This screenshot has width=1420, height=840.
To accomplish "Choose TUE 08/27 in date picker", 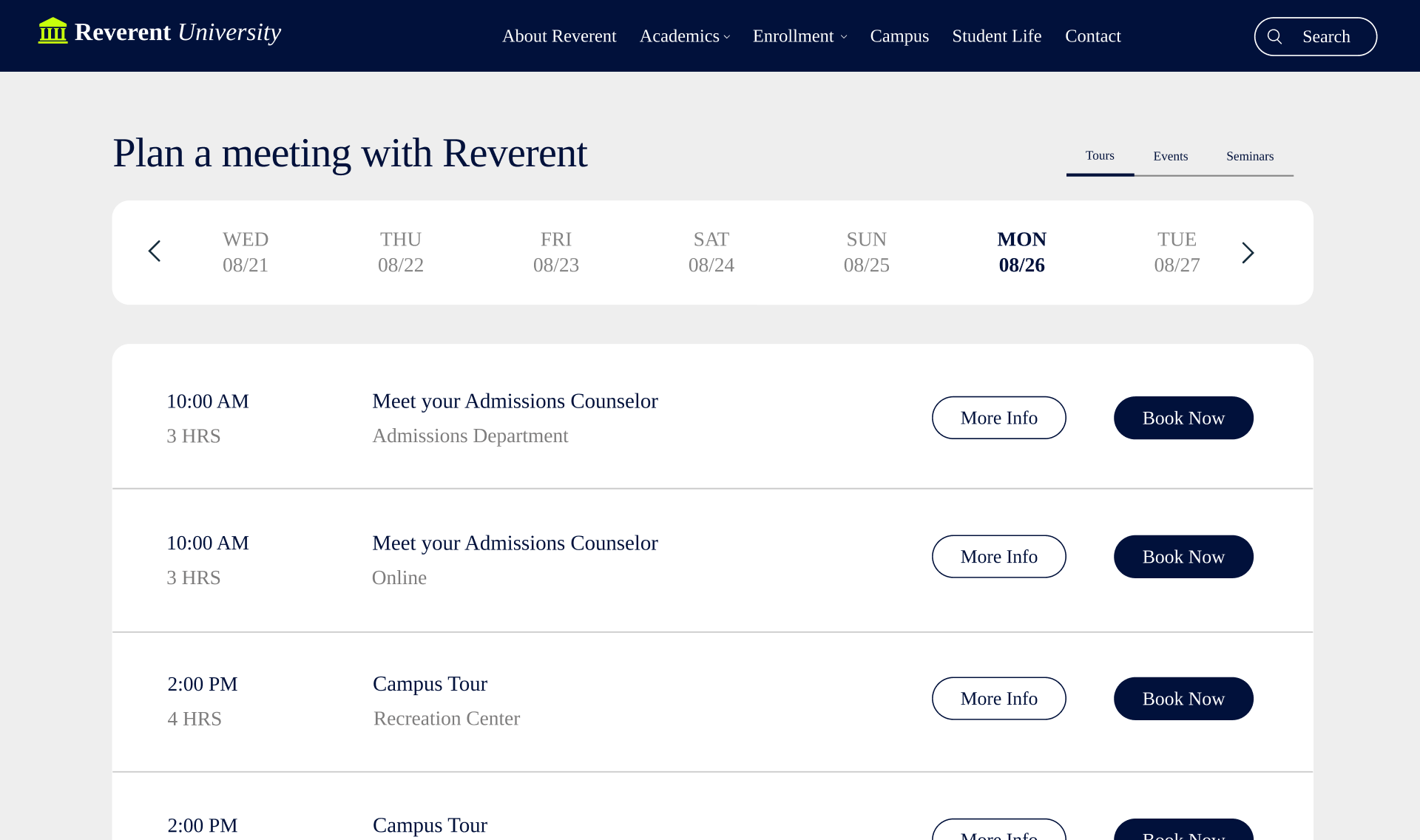I will [x=1176, y=252].
